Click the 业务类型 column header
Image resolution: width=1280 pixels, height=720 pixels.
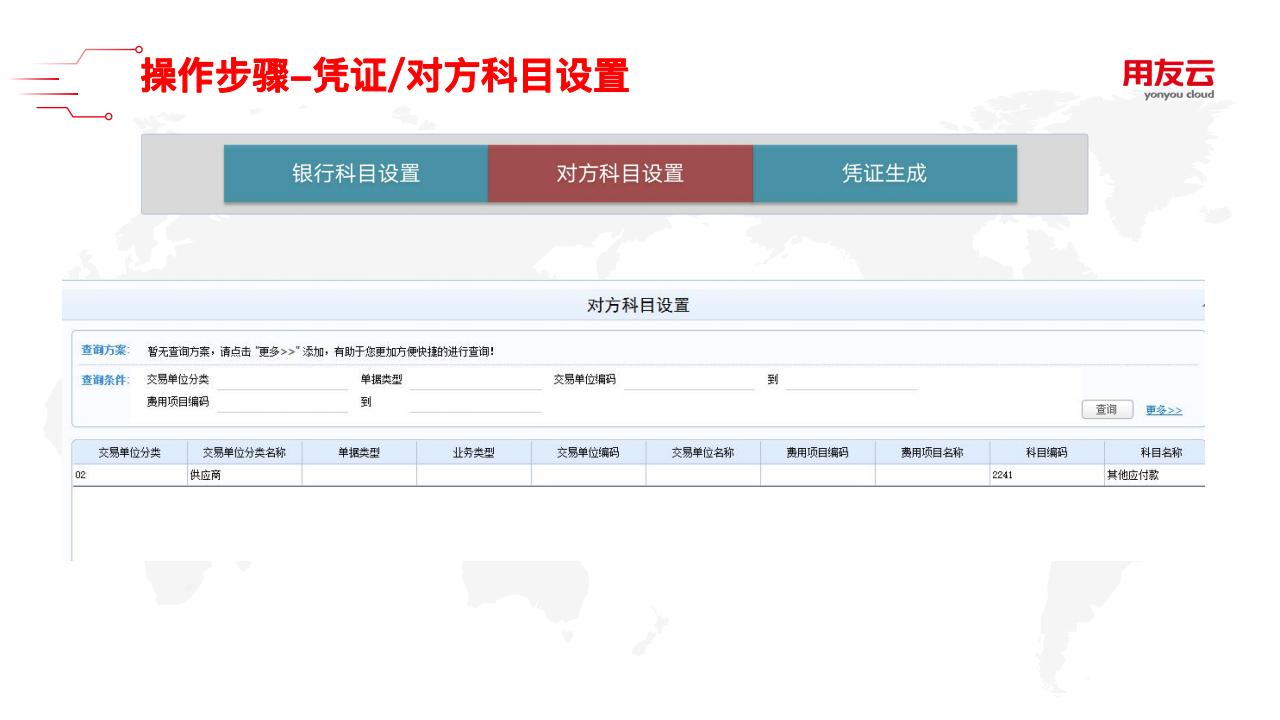(x=474, y=452)
